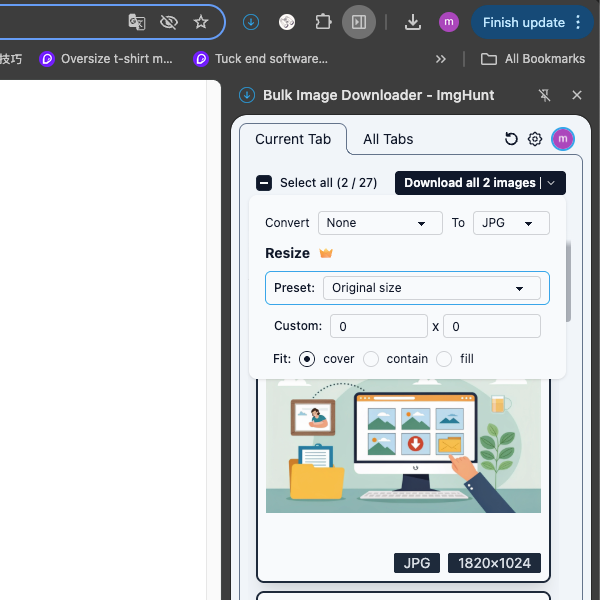Image resolution: width=600 pixels, height=600 pixels.
Task: Select the contain fit option
Action: point(371,358)
